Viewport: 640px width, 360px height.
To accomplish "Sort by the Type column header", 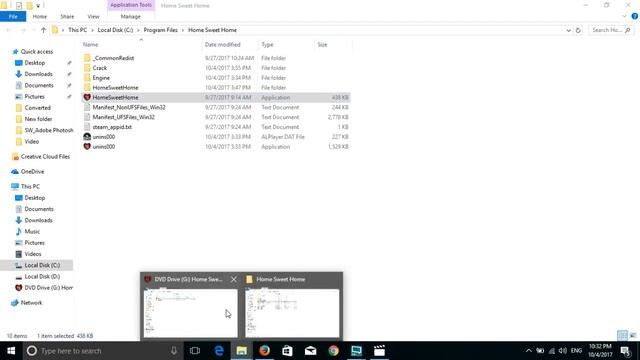I will (267, 44).
